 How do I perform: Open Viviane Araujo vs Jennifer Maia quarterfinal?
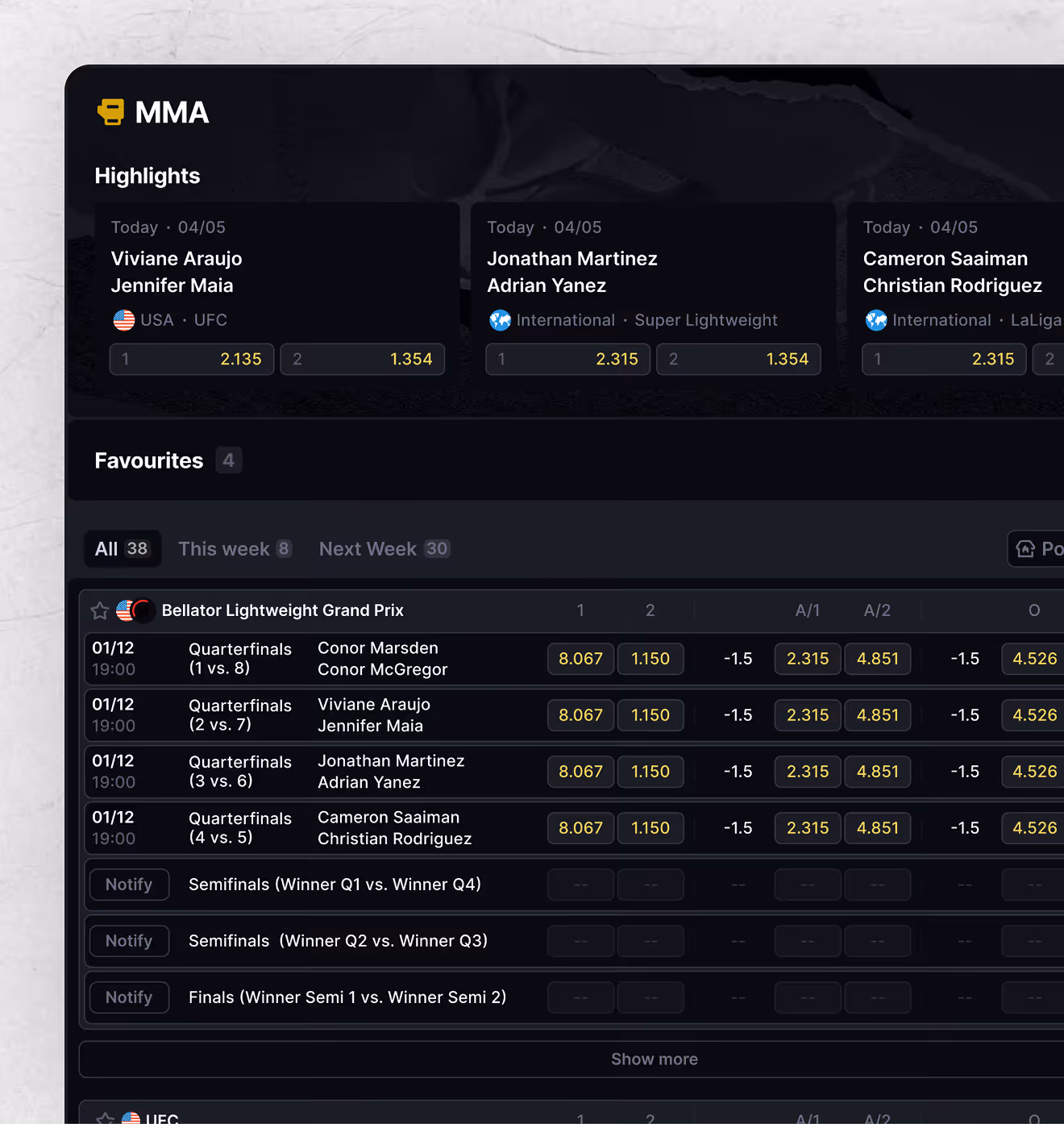tap(374, 715)
